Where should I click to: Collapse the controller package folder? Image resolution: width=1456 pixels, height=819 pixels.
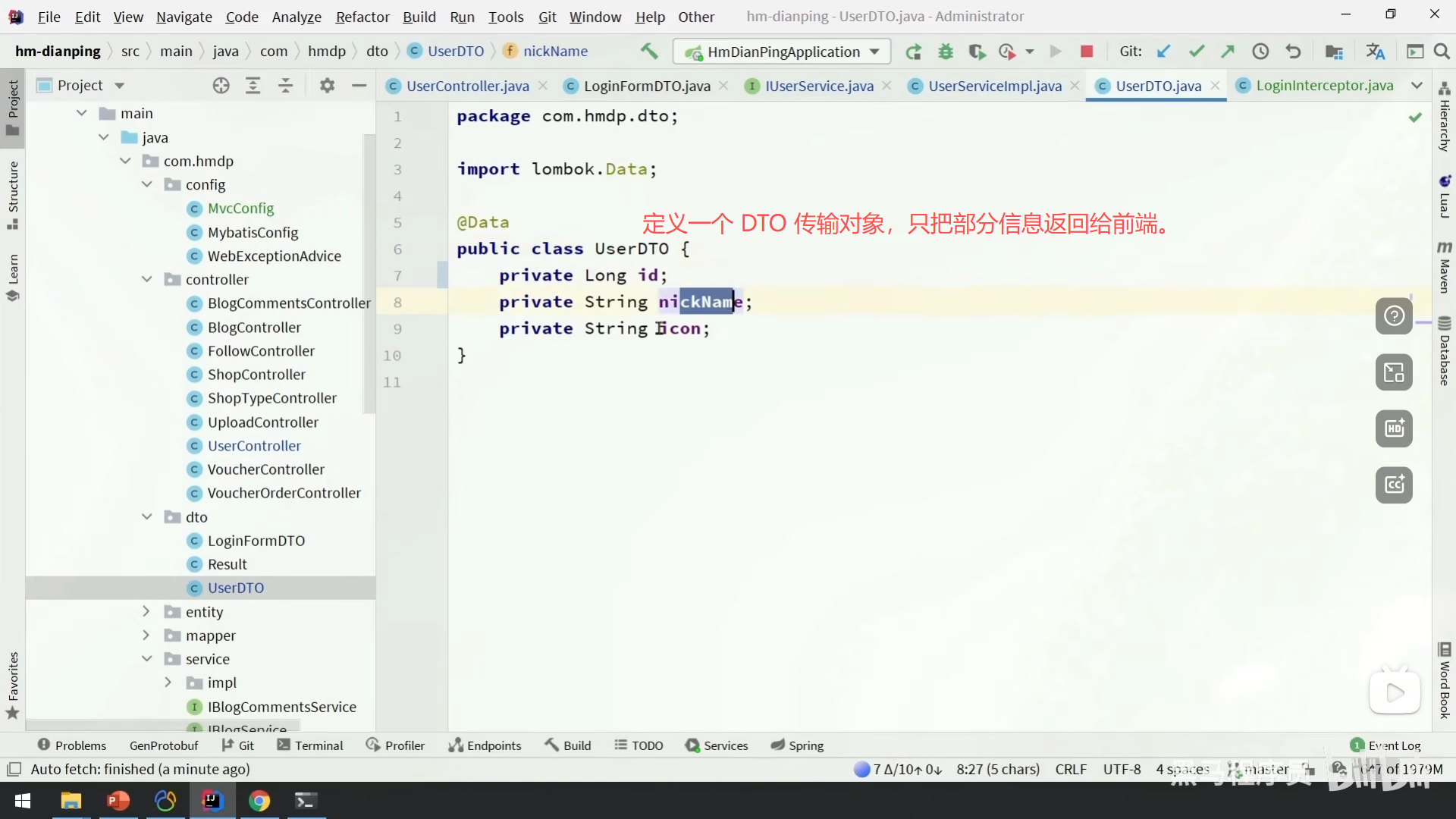coord(146,279)
